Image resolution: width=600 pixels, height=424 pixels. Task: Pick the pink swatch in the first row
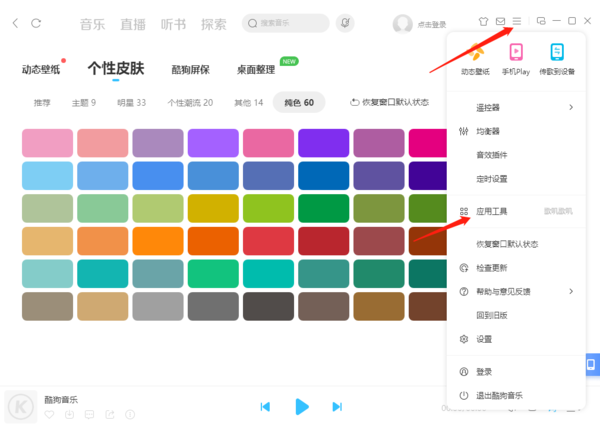tap(48, 143)
